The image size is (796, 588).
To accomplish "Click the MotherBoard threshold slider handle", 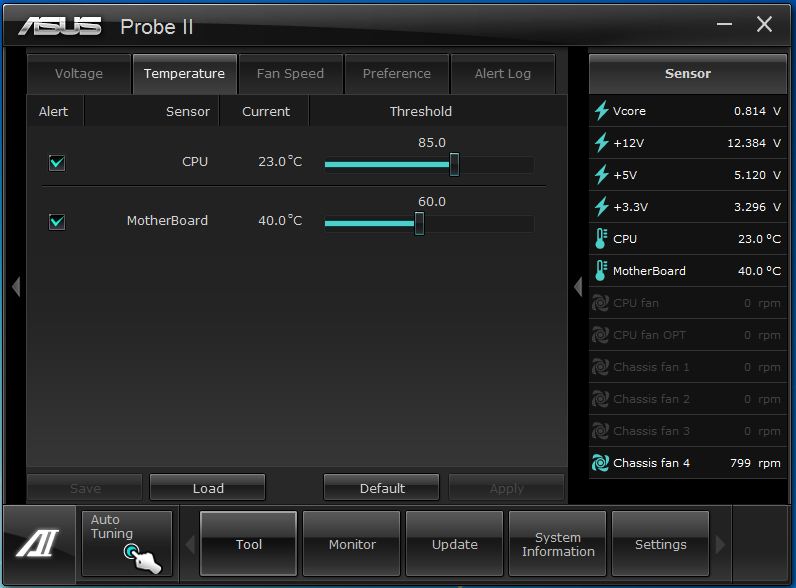I will coord(419,223).
